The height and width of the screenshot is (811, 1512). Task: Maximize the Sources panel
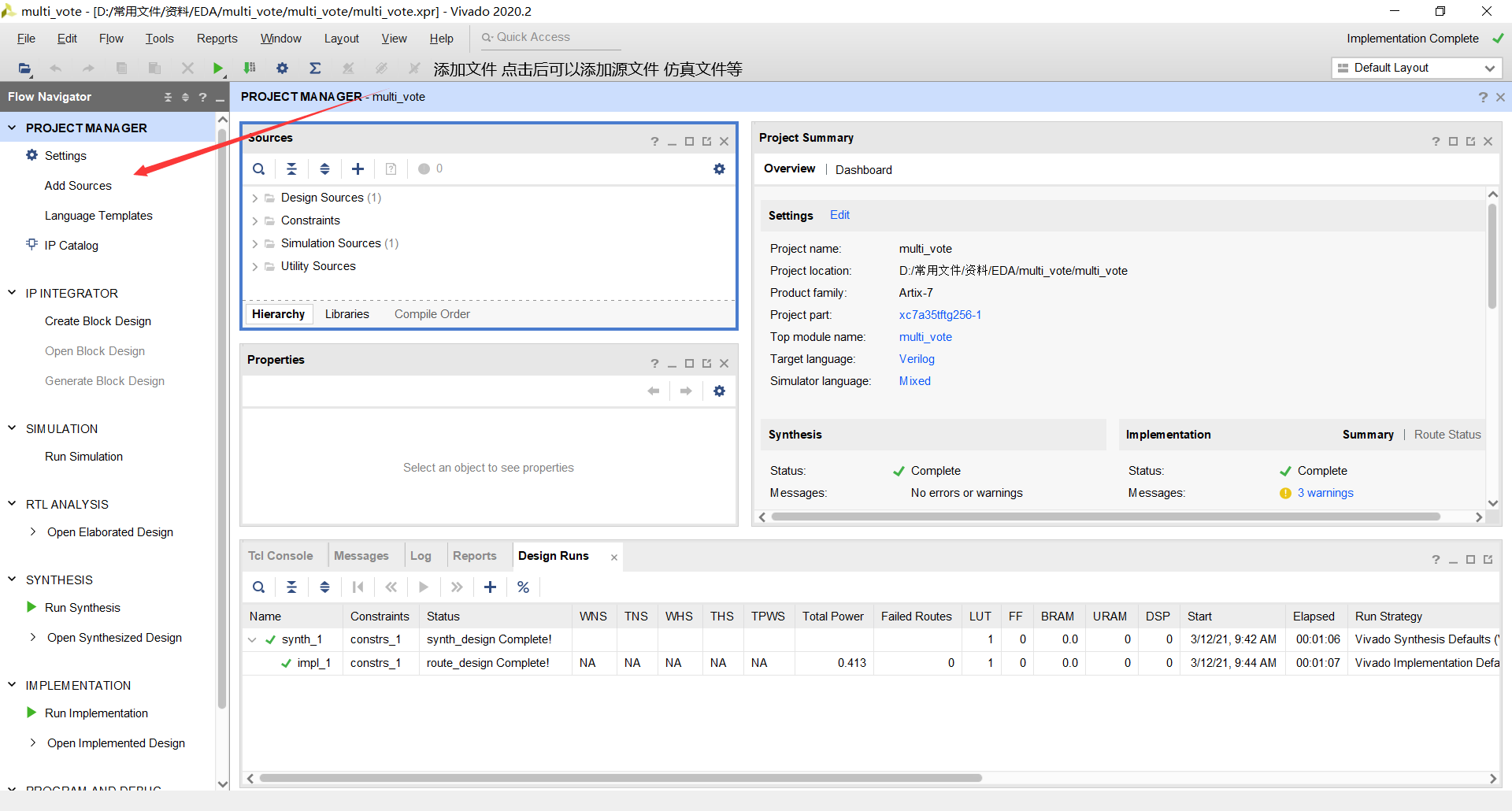(x=689, y=142)
